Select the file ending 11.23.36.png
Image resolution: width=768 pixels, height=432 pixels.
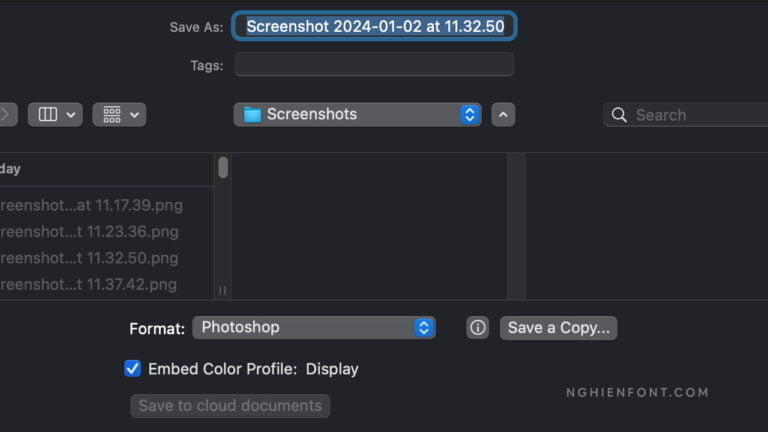tap(88, 231)
